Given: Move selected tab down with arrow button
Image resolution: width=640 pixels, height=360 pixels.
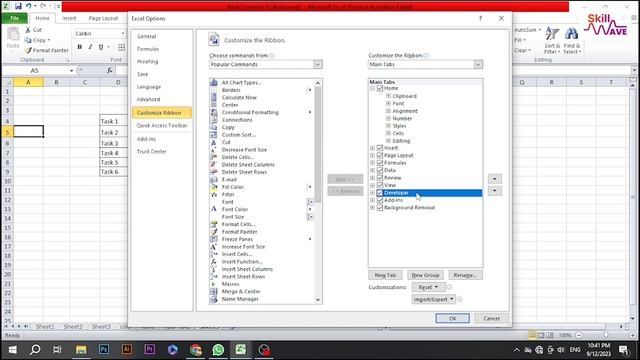Looking at the screenshot, I should pyautogui.click(x=495, y=191).
